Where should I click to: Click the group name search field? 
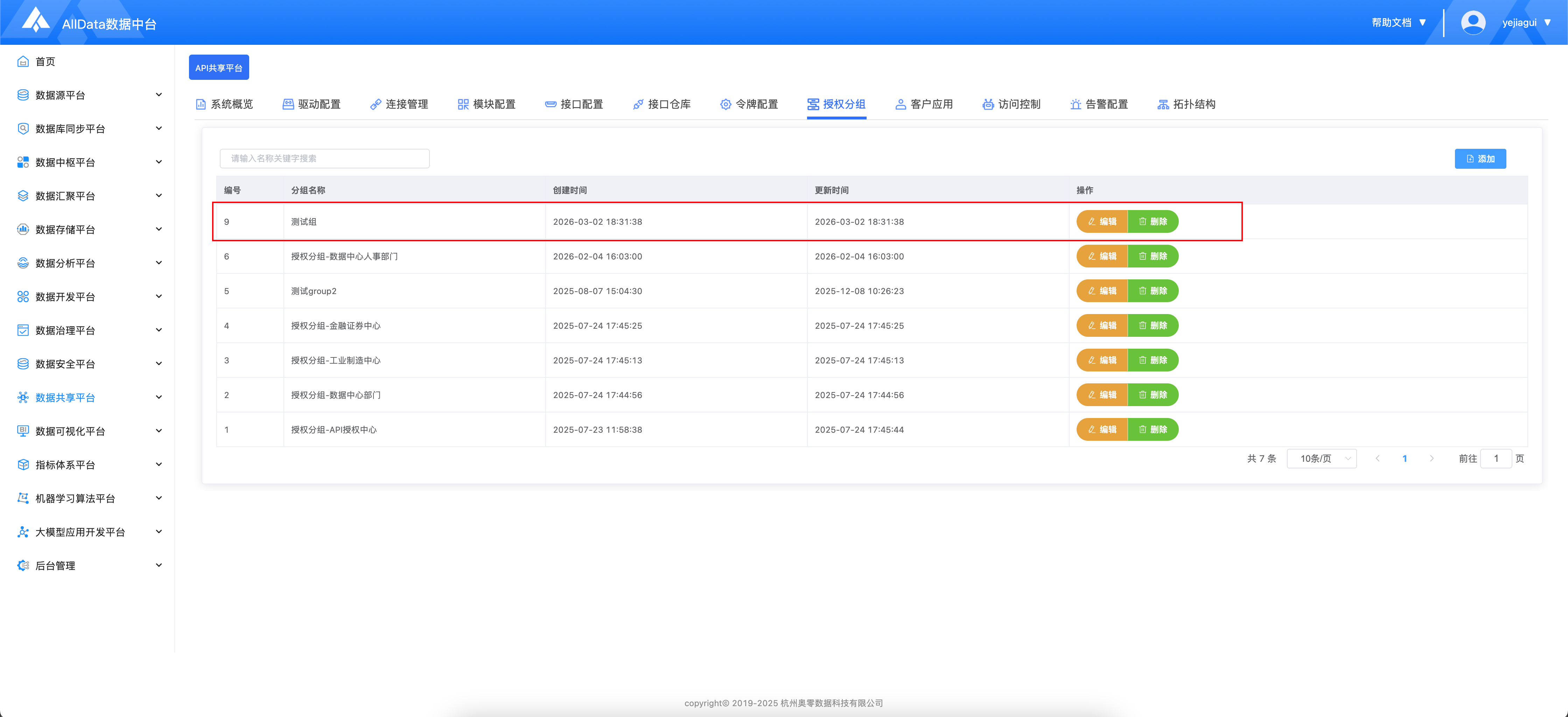click(324, 159)
